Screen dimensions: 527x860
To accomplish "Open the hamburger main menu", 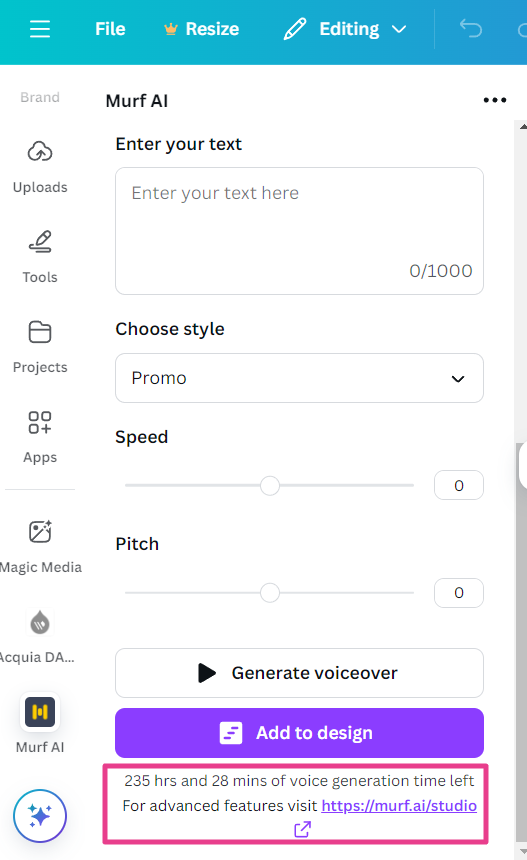I will [39, 29].
